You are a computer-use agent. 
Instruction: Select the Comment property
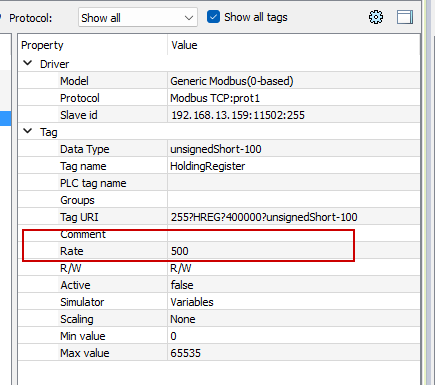coord(83,234)
